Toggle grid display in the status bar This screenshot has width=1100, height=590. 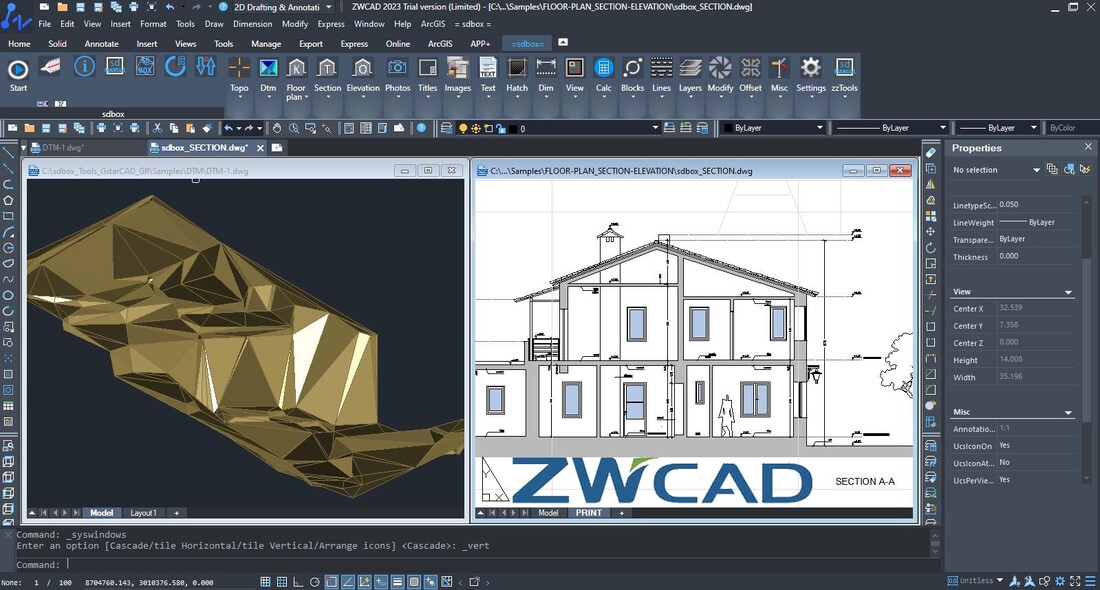(283, 581)
